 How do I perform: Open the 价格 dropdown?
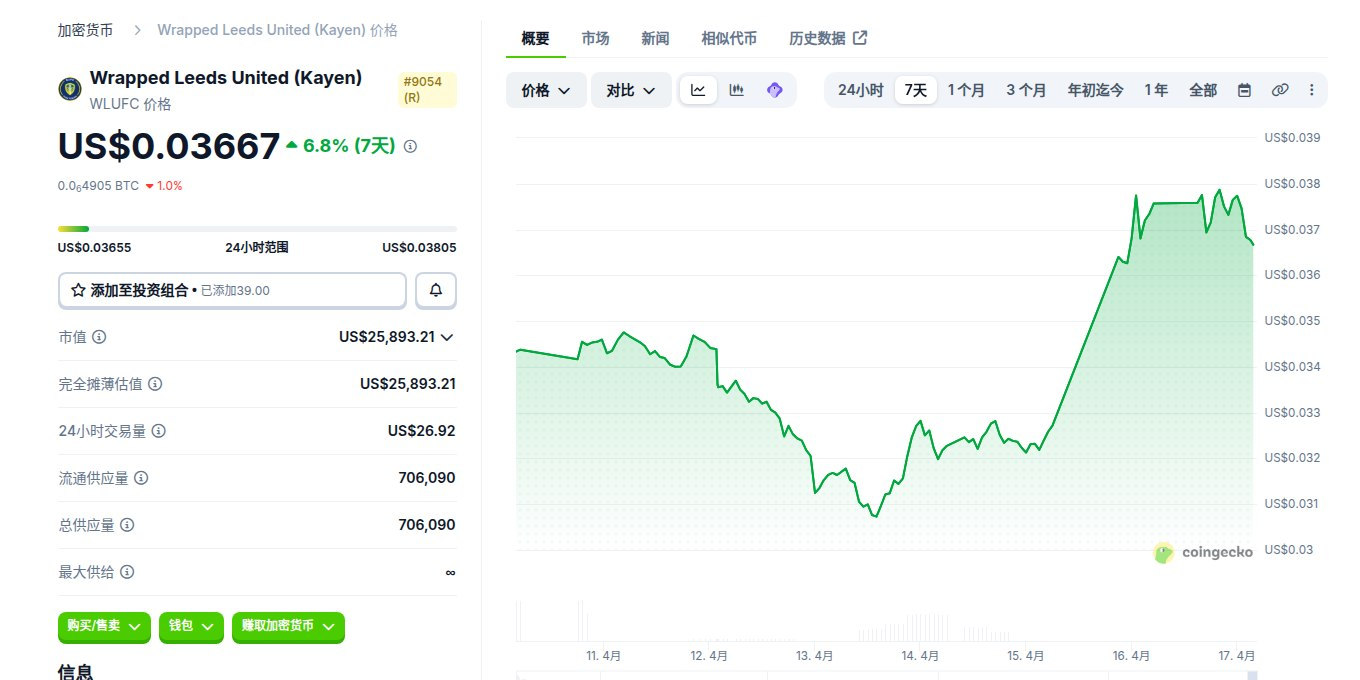tap(546, 90)
